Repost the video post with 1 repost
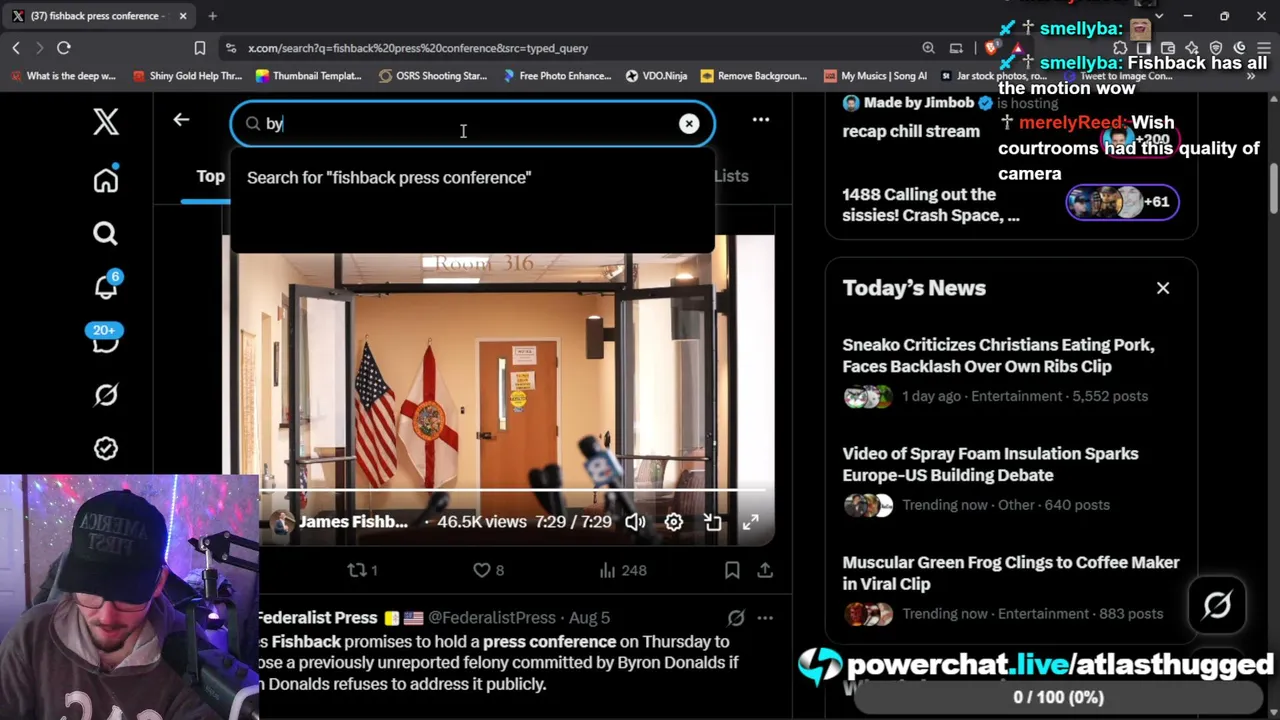This screenshot has height=720, width=1280. 362,570
